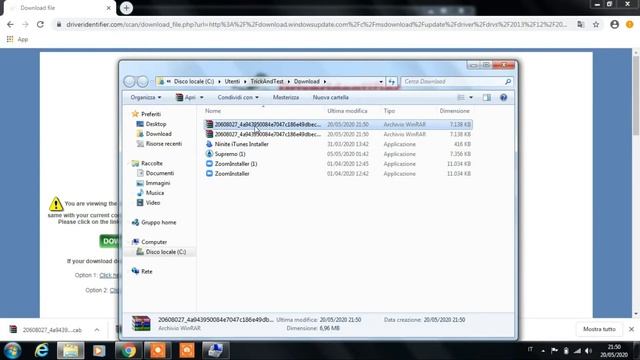
Task: Select Risorse recenti in sidebar
Action: tap(164, 144)
